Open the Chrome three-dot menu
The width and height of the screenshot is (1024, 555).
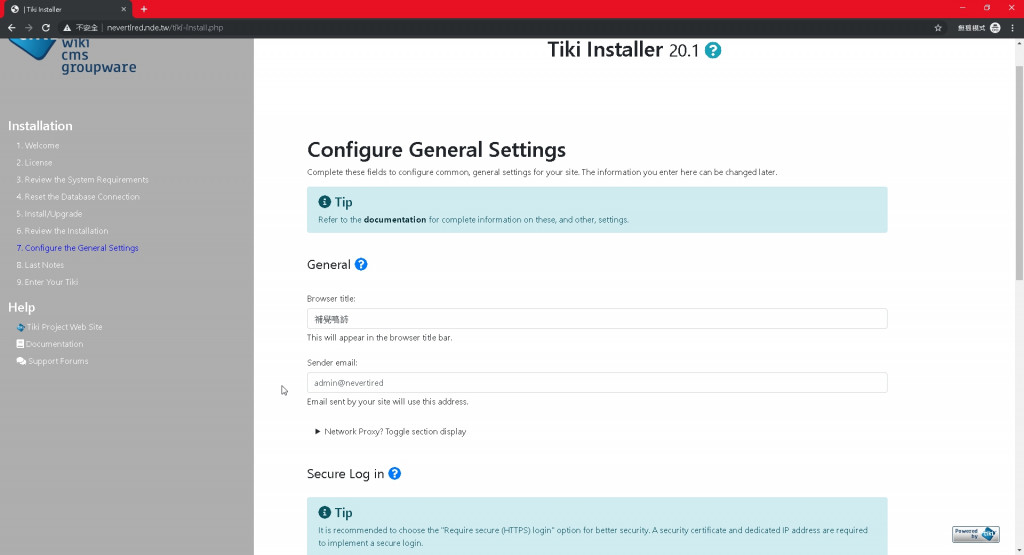click(1013, 27)
